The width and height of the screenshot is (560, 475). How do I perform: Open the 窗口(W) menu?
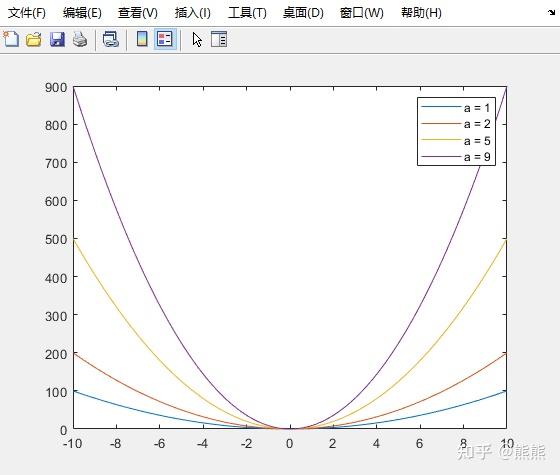click(x=362, y=13)
